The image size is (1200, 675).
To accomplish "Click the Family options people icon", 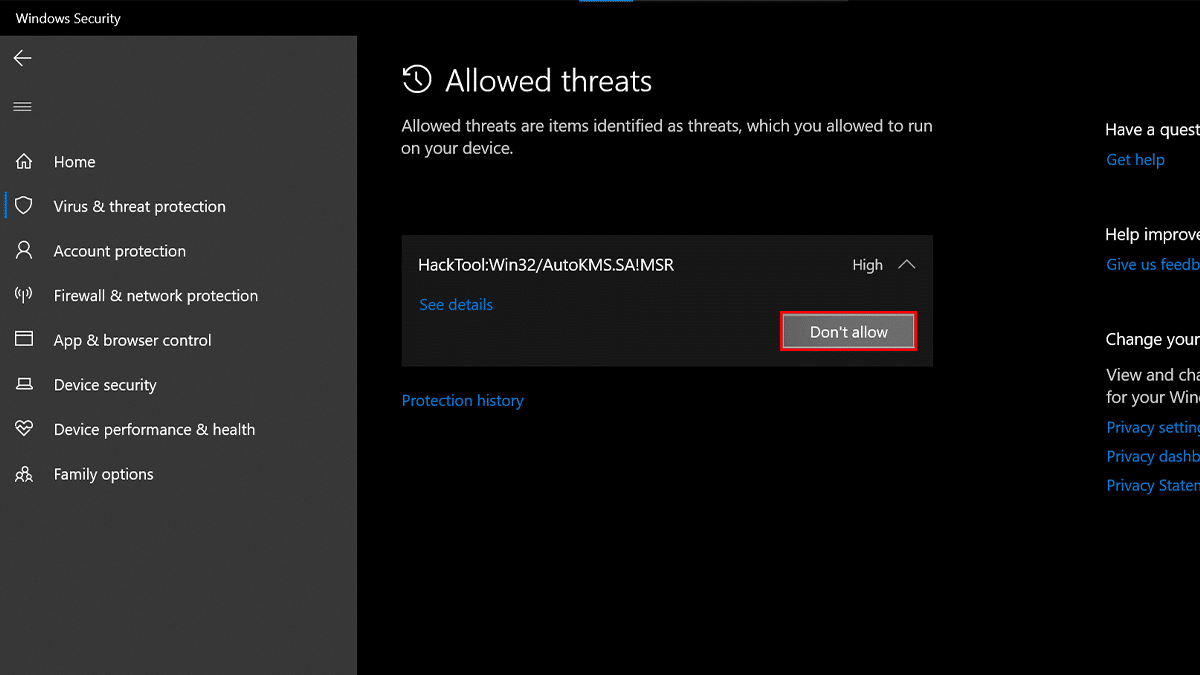I will tap(24, 474).
